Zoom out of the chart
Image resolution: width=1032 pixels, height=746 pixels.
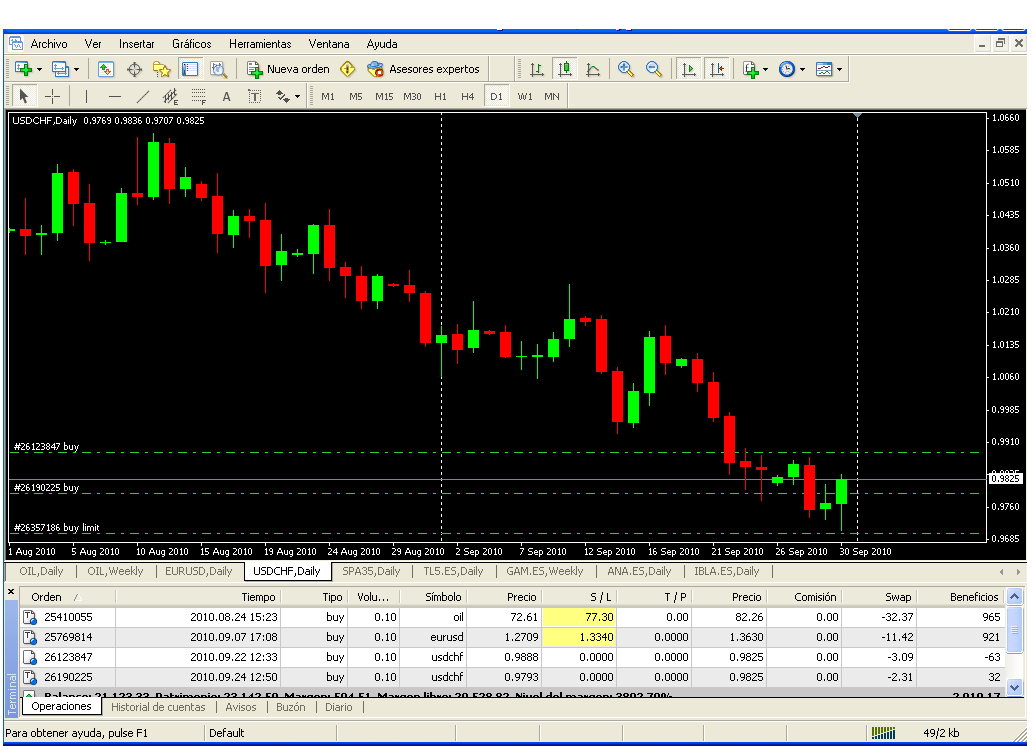[x=654, y=69]
